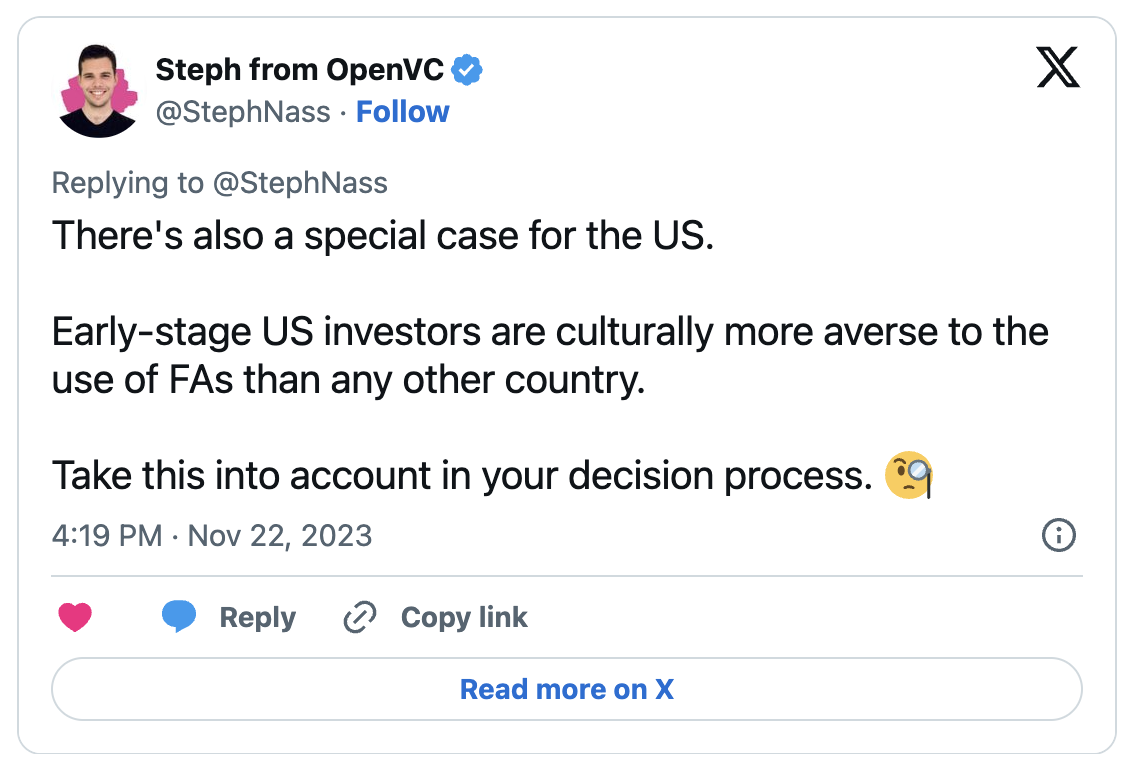Follow the @StephNass account

(403, 112)
